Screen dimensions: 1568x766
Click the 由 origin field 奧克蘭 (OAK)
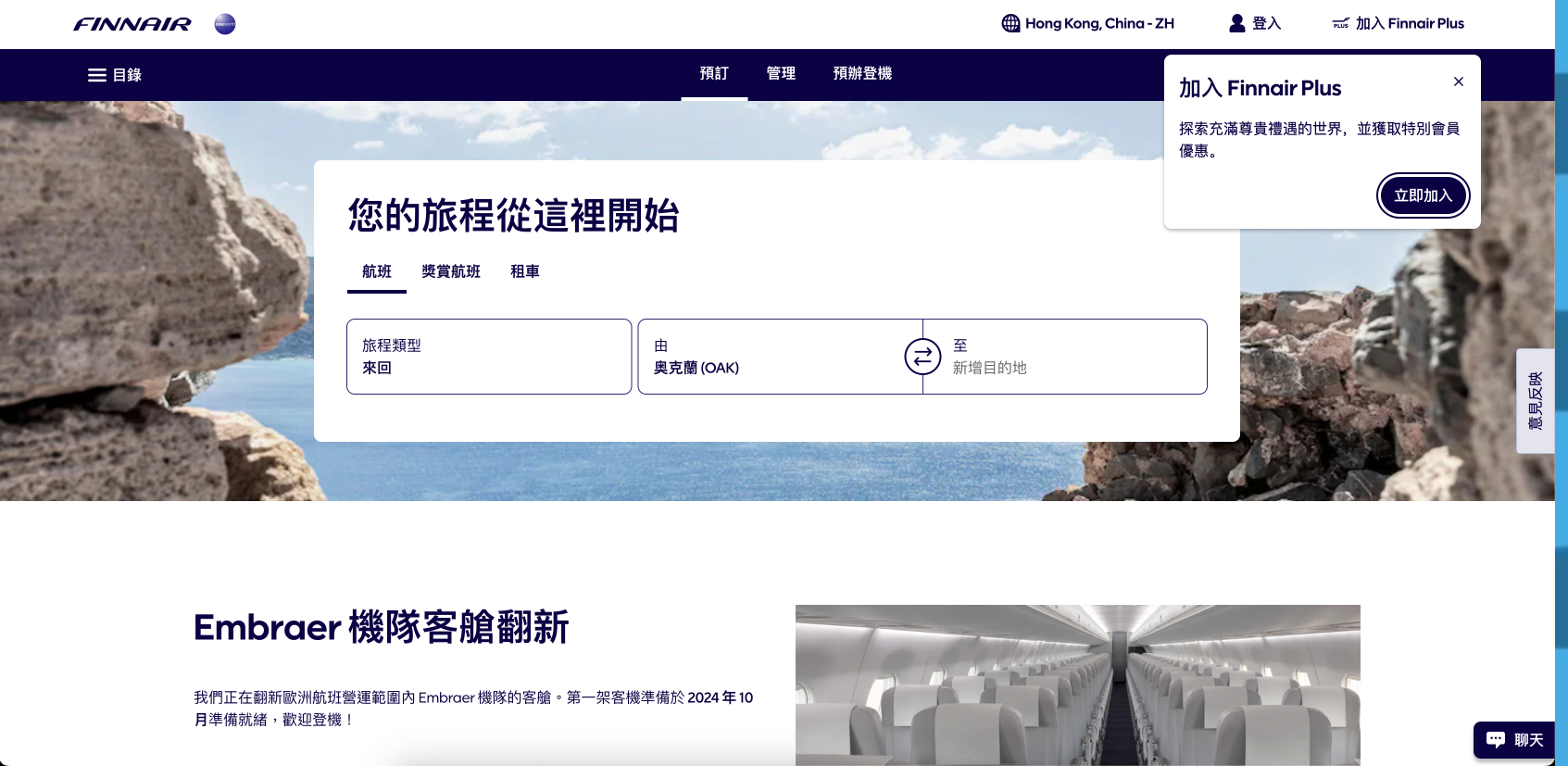click(780, 357)
